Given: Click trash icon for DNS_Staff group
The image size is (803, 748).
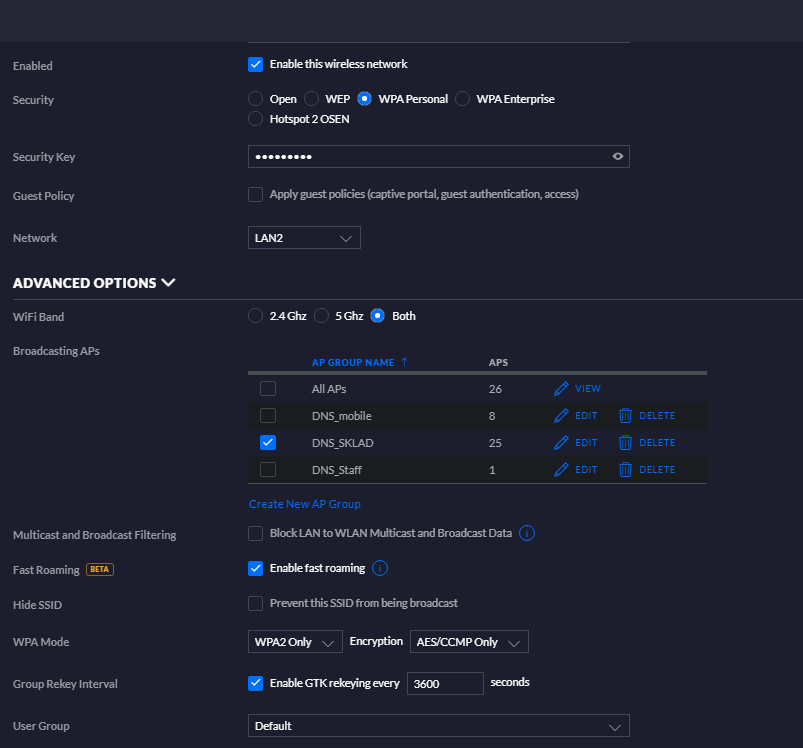Looking at the screenshot, I should coord(625,469).
